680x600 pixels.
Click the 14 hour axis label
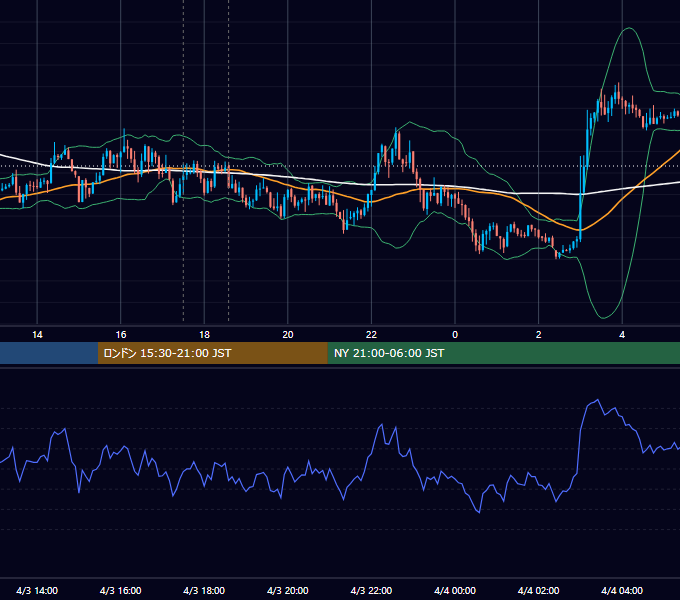(37, 335)
